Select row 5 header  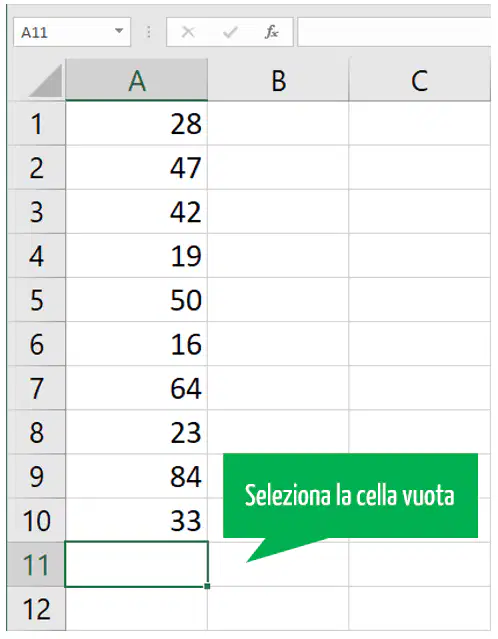coord(36,300)
